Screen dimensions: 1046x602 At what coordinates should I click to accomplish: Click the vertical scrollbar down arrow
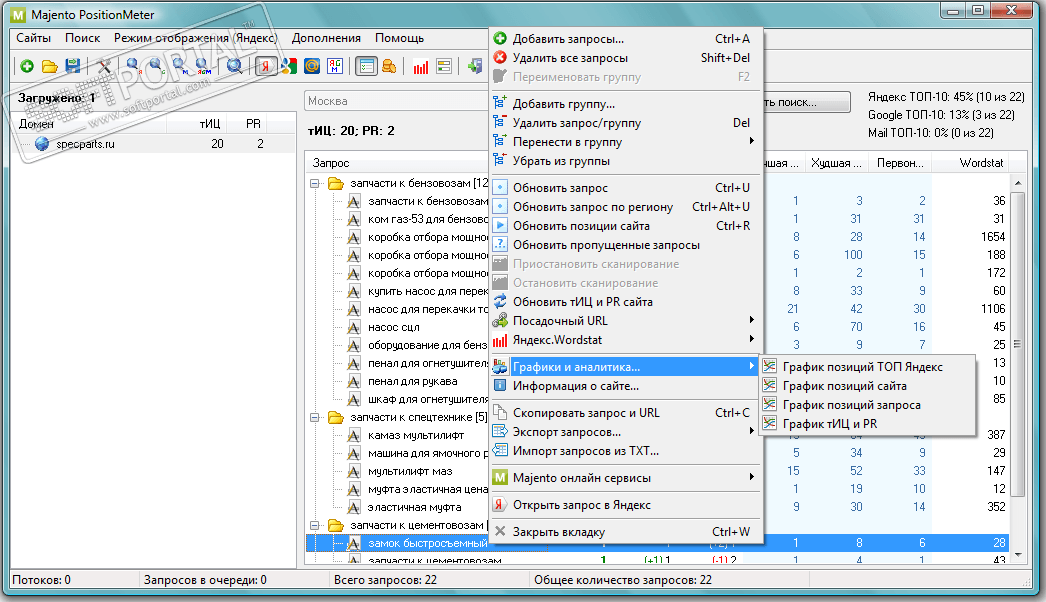1017,555
